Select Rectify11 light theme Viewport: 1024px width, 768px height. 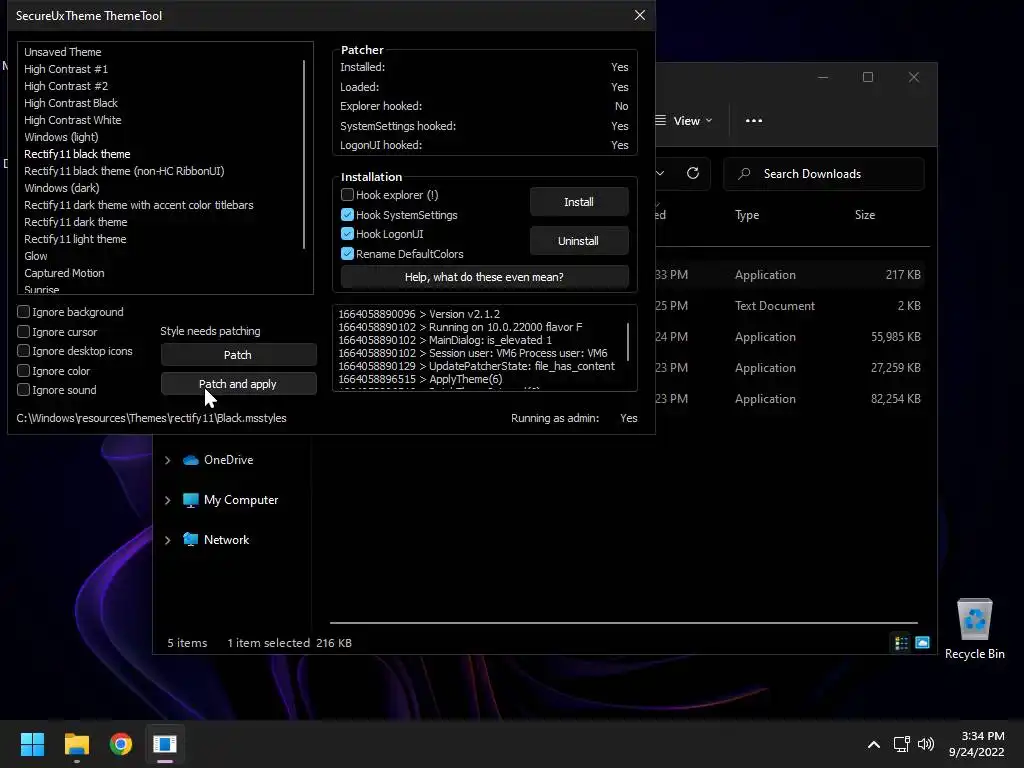[x=75, y=239]
